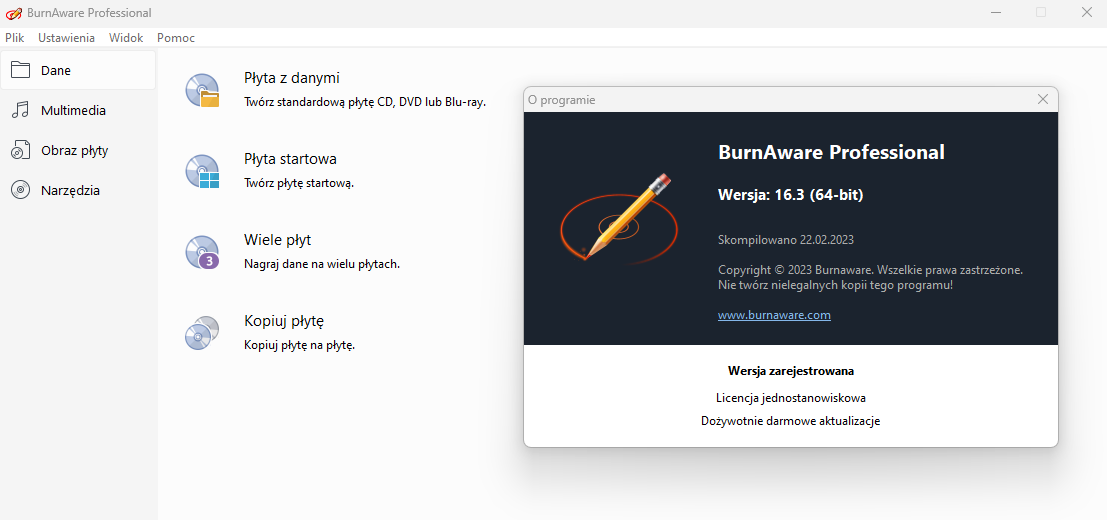Click 'Twórz standardową płytę CD, DVD lub Blu-ray.' text
Viewport: 1107px width, 520px height.
click(364, 102)
